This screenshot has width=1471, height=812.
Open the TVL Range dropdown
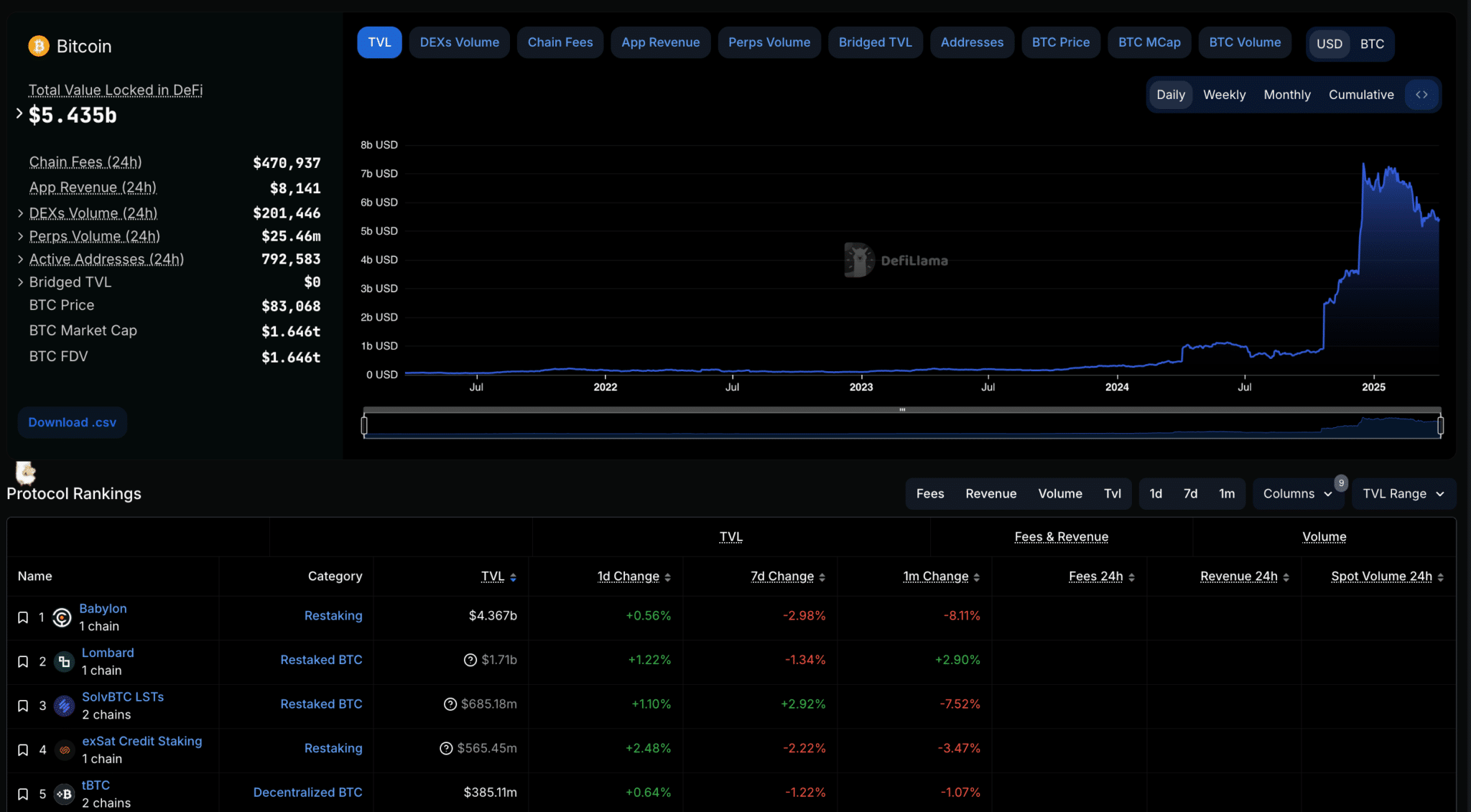(1403, 494)
